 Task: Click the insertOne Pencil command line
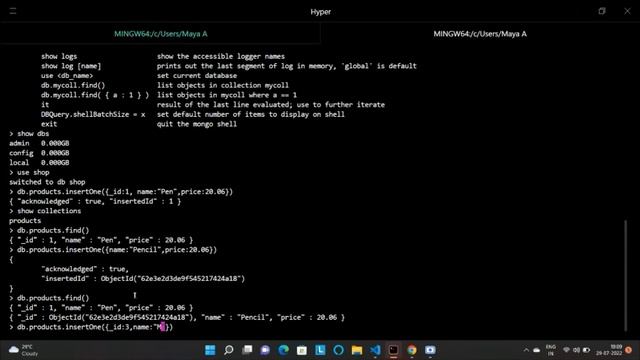(x=113, y=250)
